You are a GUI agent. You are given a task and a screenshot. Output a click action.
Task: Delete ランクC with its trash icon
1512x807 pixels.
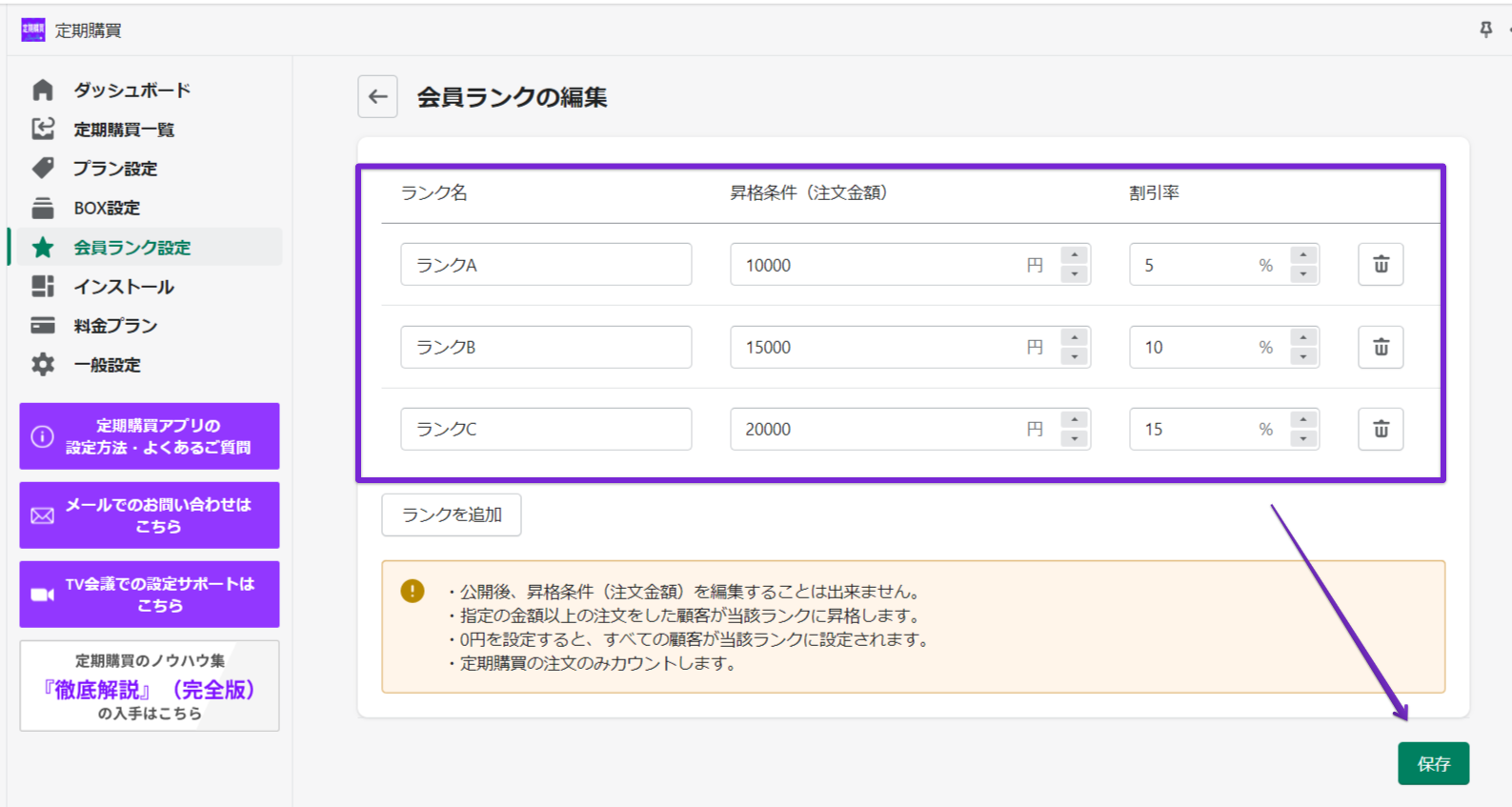(x=1380, y=429)
